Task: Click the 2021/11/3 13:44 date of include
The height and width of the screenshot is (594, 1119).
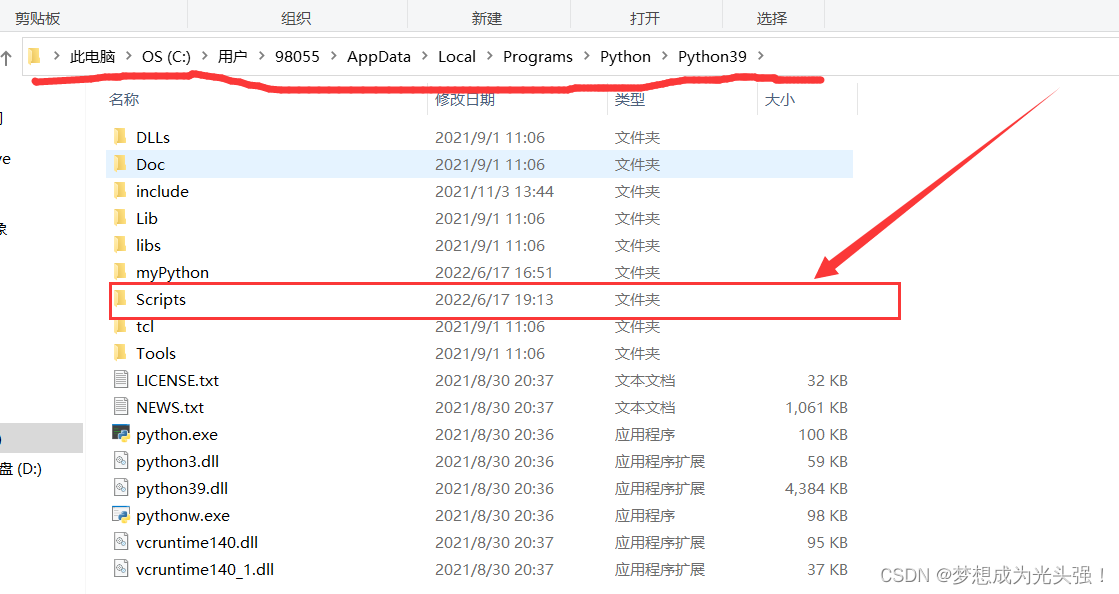Action: pos(495,191)
